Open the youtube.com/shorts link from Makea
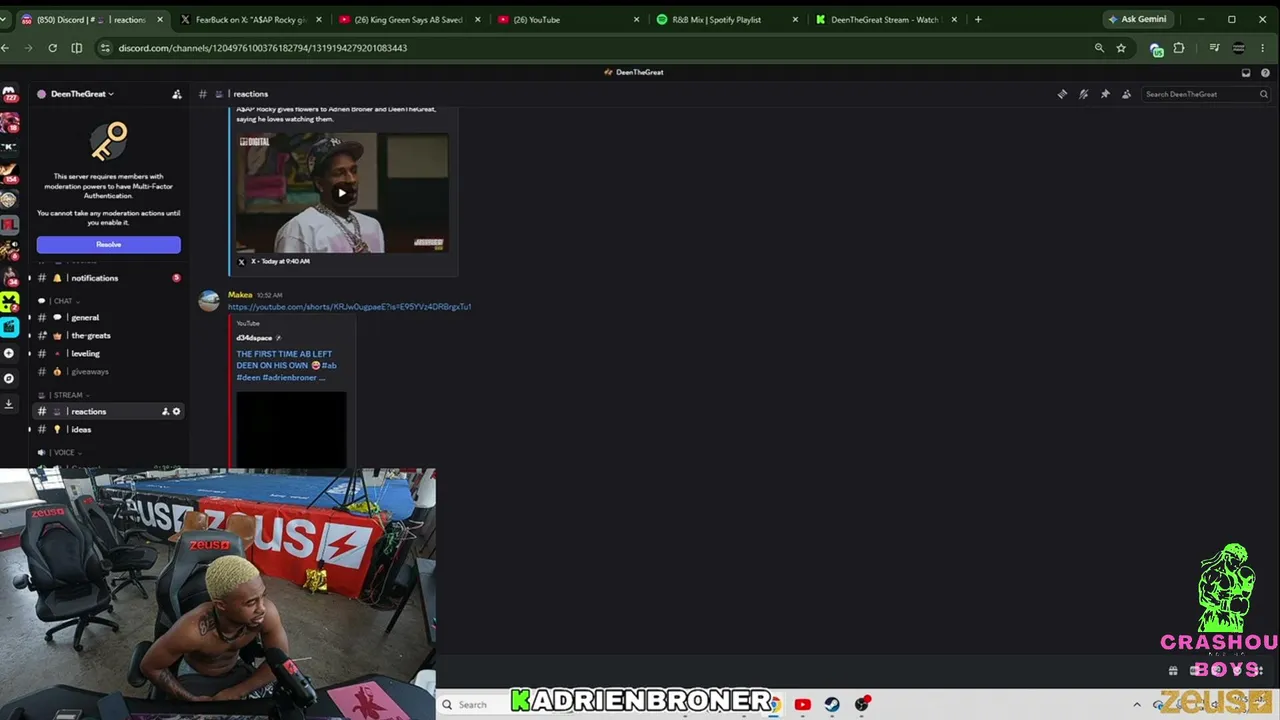This screenshot has height=720, width=1280. (x=349, y=307)
